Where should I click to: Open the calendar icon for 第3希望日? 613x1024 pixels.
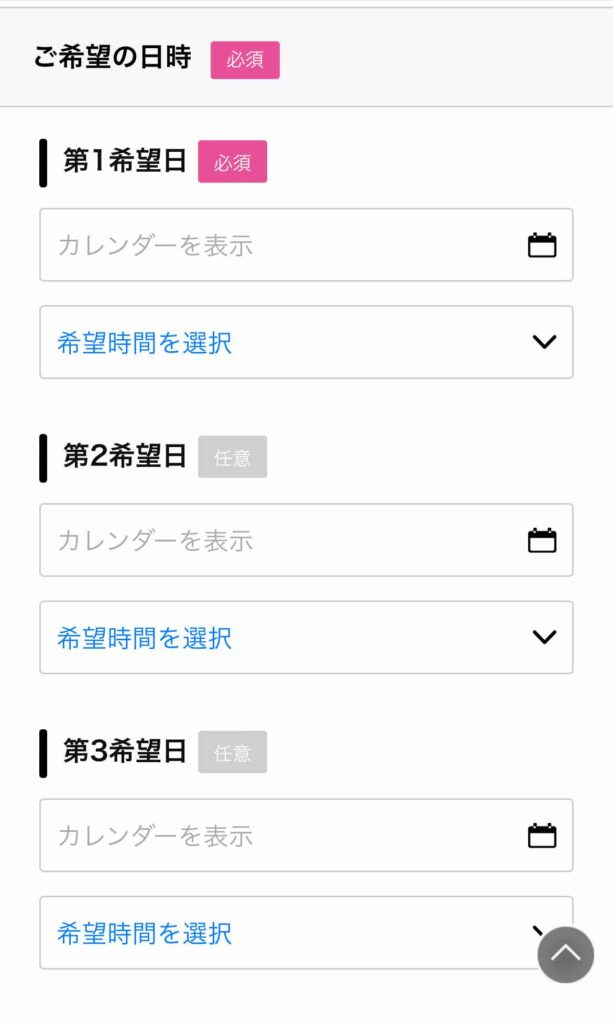click(543, 836)
